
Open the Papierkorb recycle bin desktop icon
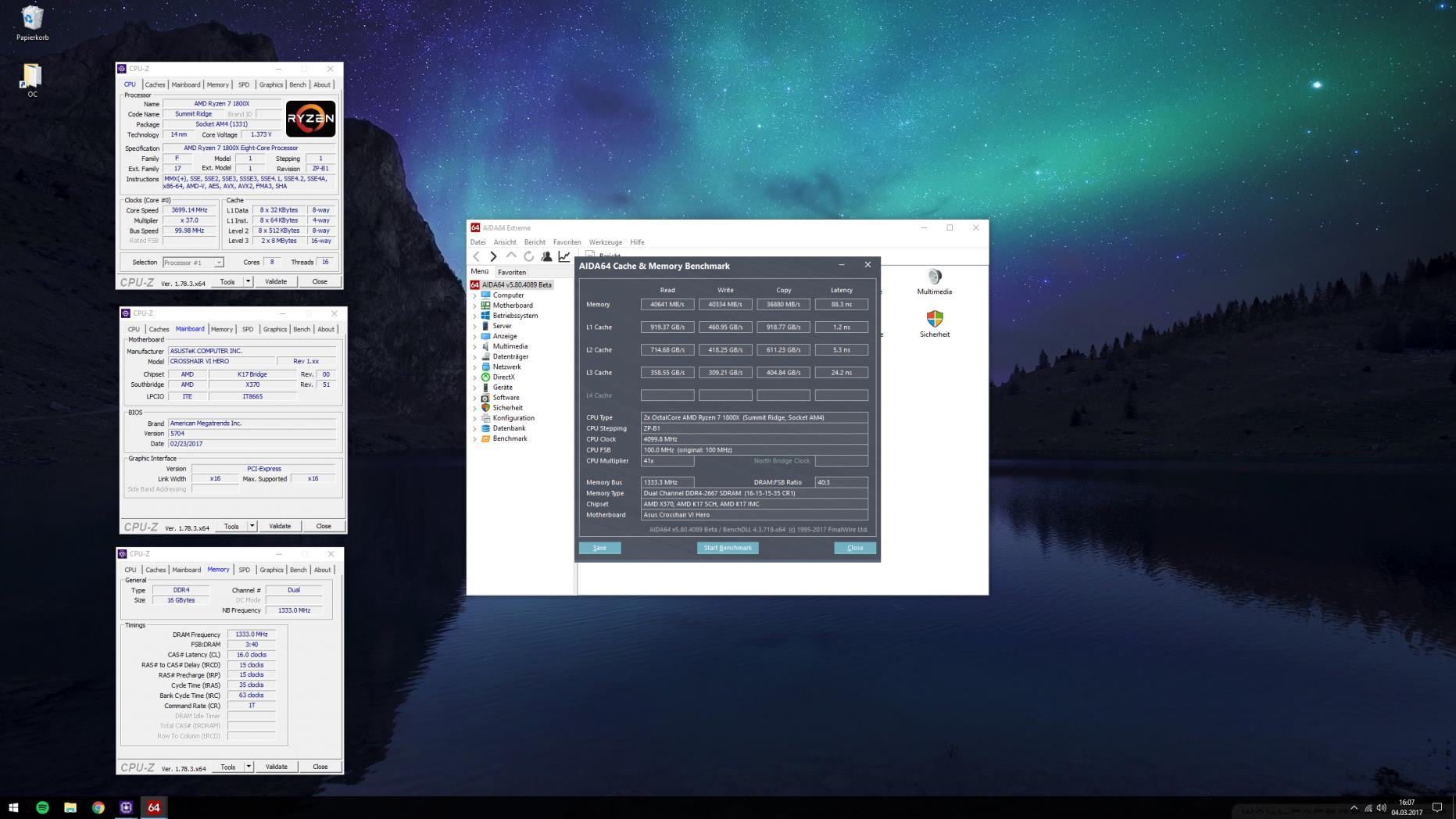(32, 23)
